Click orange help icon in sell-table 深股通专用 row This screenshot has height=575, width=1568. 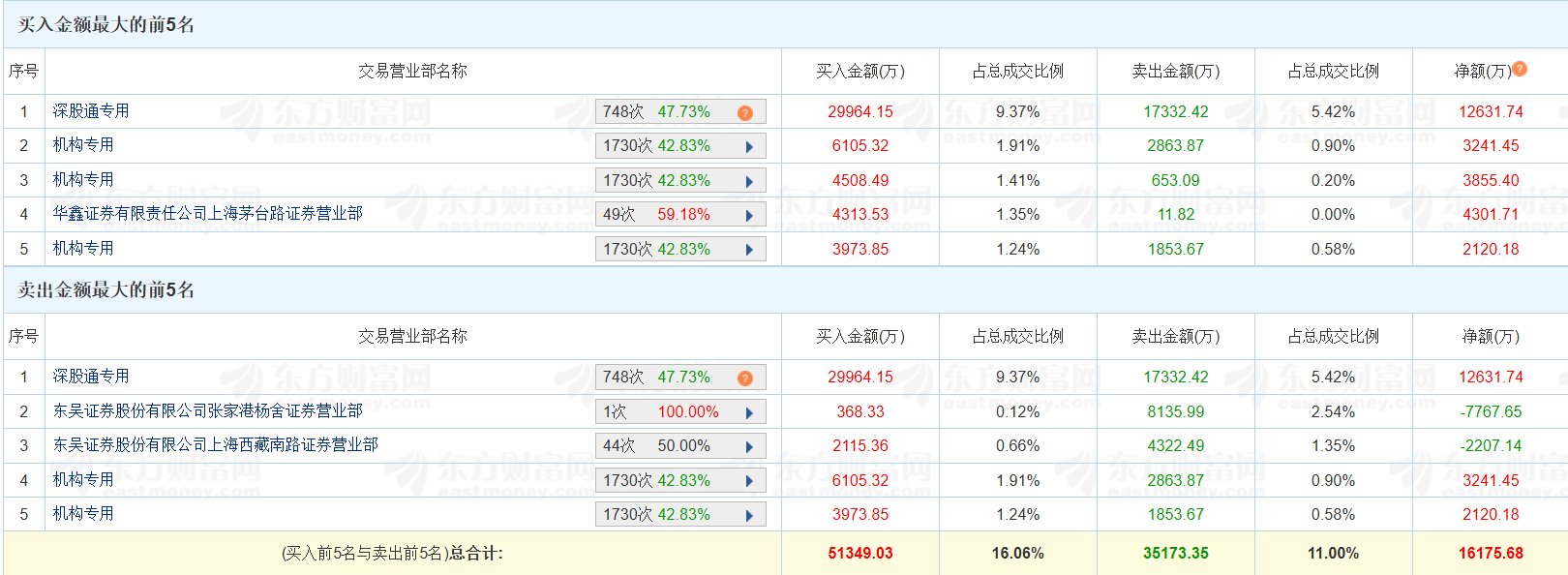pos(744,378)
